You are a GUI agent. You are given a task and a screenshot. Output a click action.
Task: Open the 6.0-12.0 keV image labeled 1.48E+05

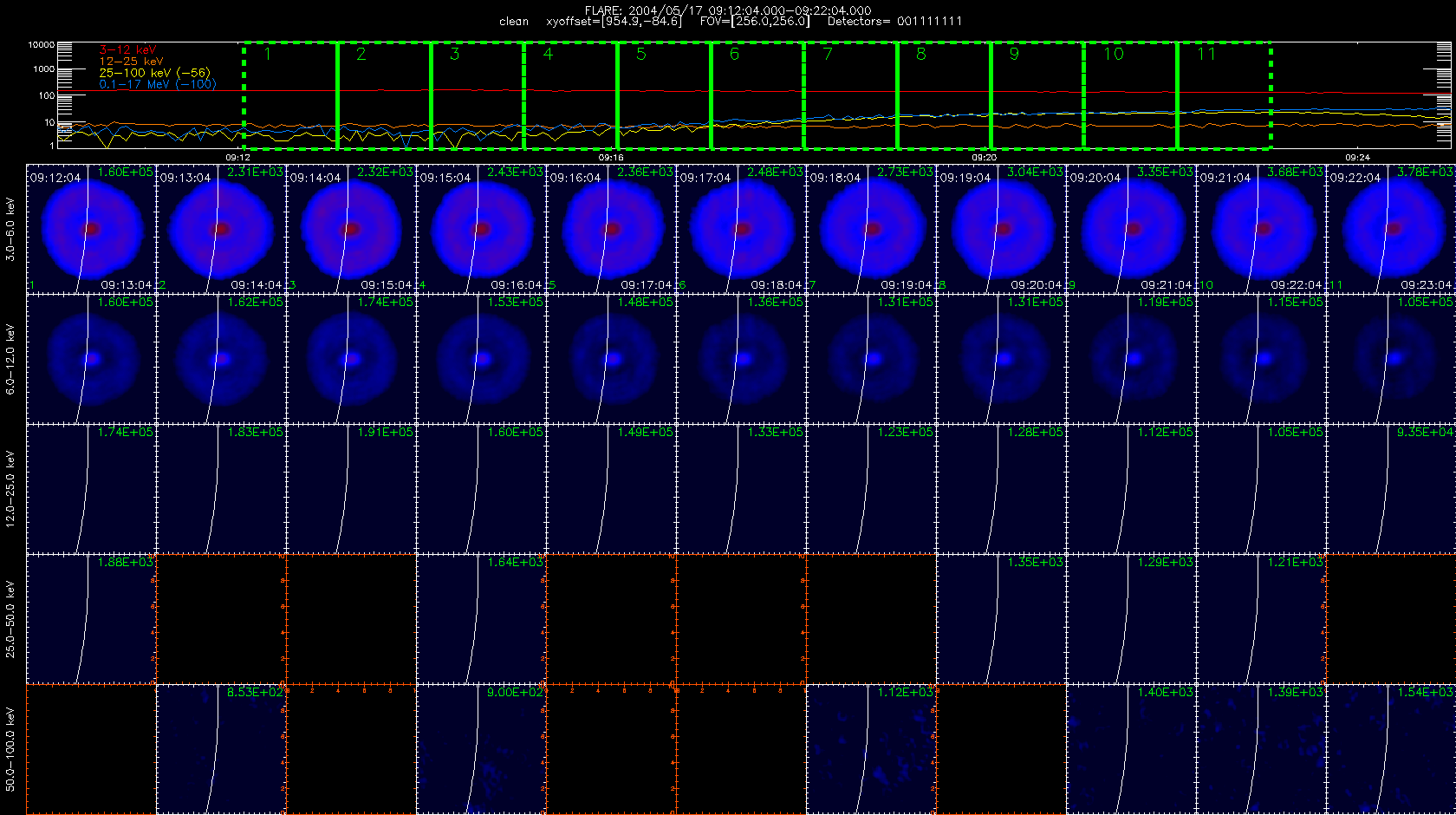pos(611,359)
